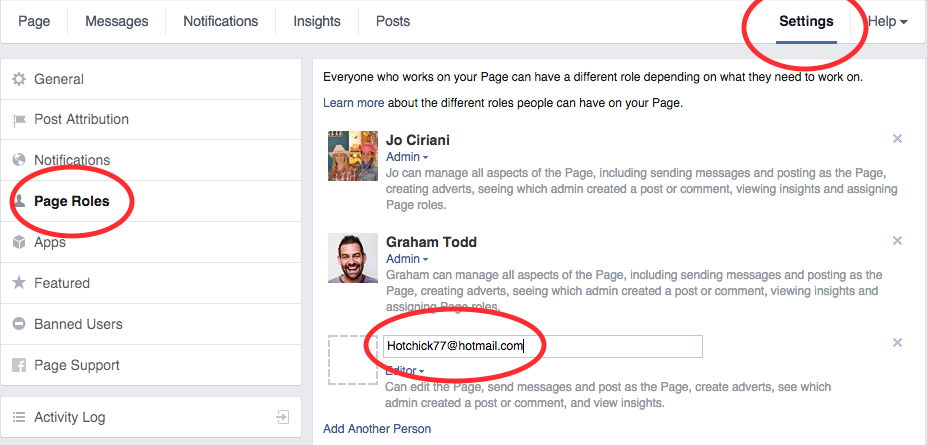The image size is (927, 445).
Task: Open the Banned Users section
Action: point(151,324)
